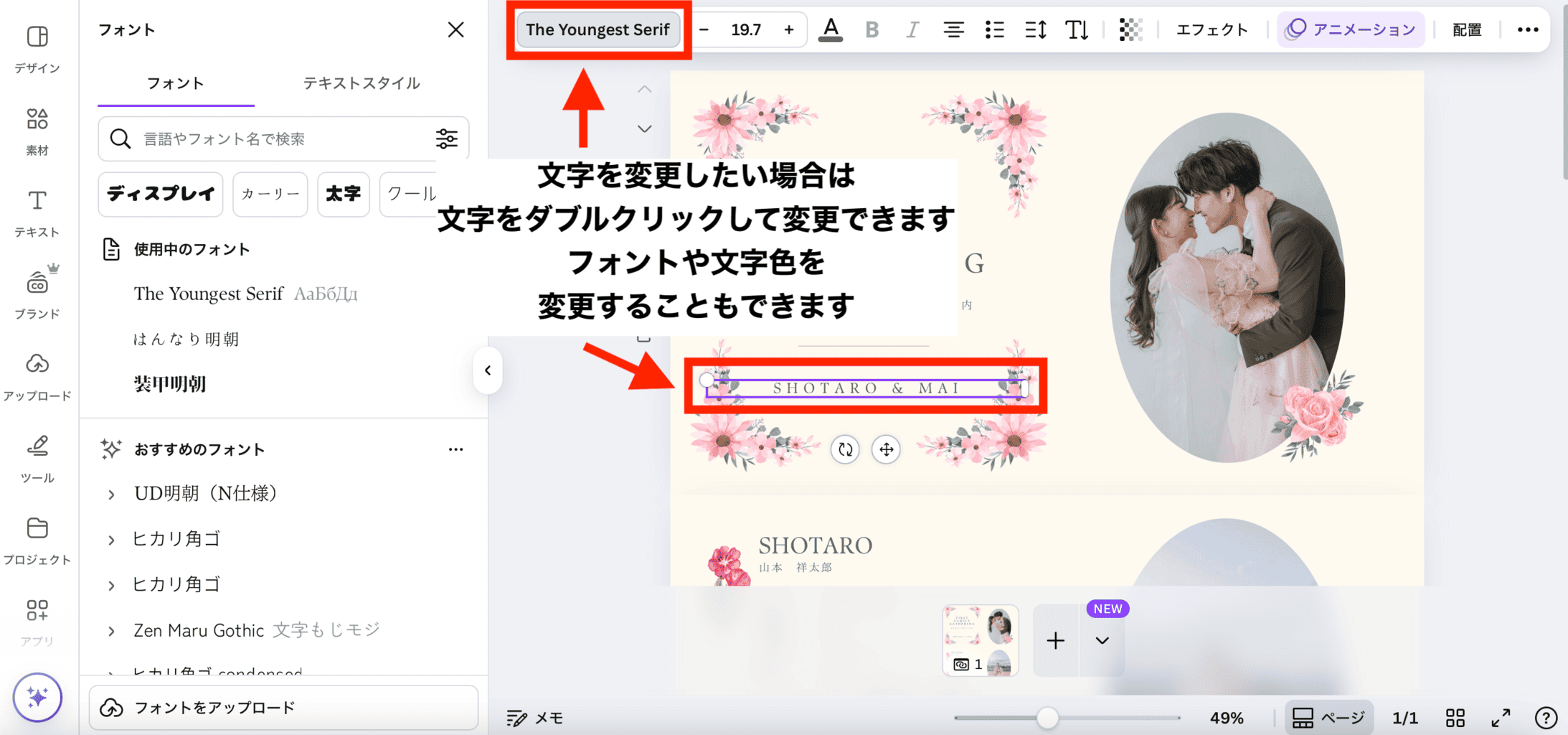Toggle italic text style

click(x=912, y=29)
